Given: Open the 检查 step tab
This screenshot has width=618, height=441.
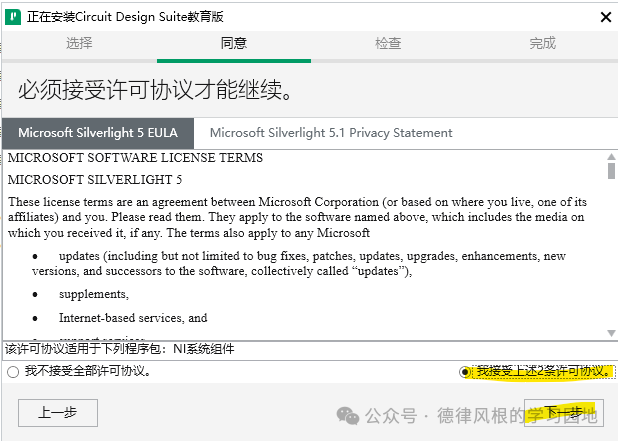Looking at the screenshot, I should (388, 43).
